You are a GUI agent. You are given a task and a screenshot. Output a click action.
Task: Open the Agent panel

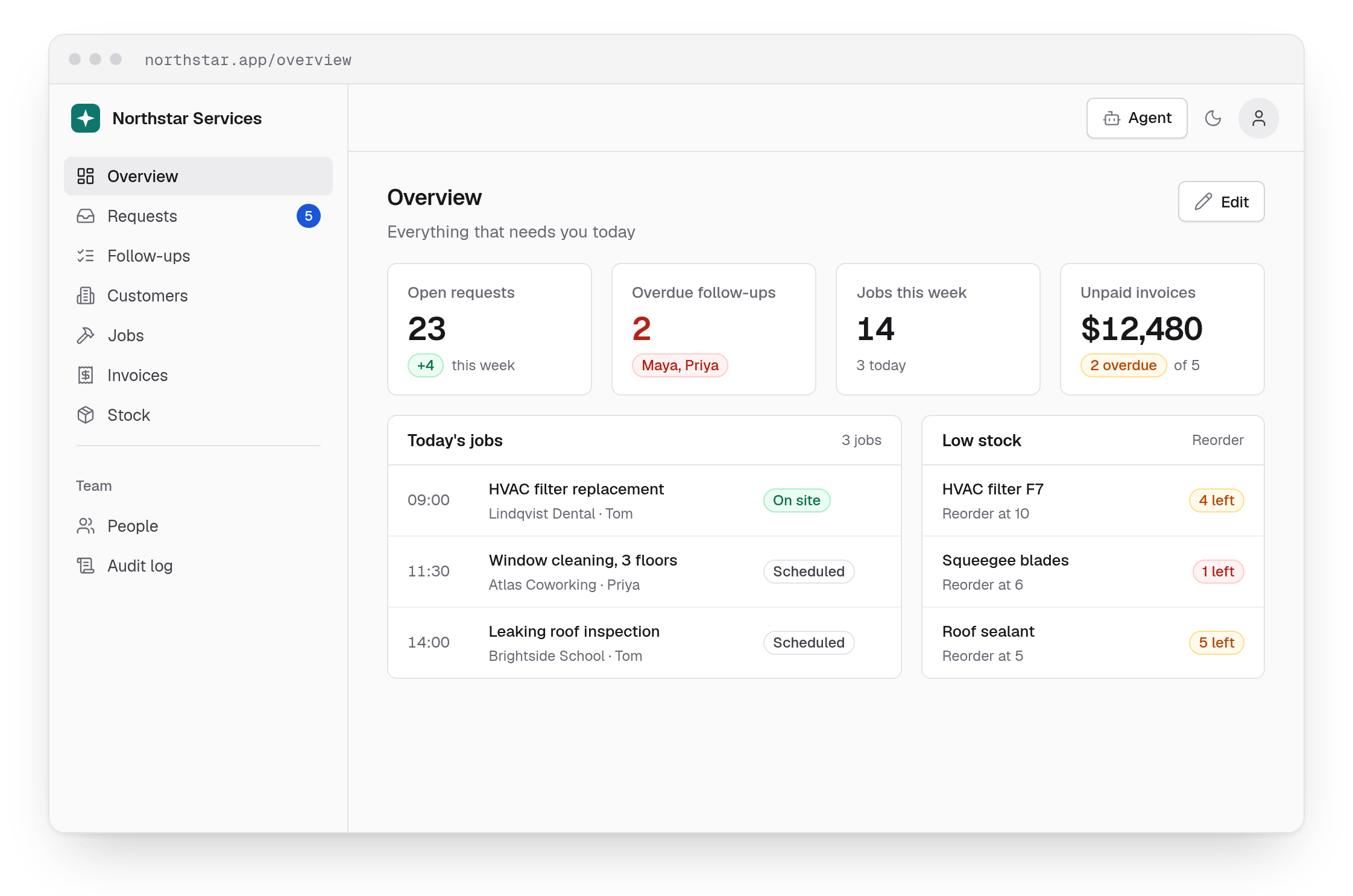tap(1137, 118)
